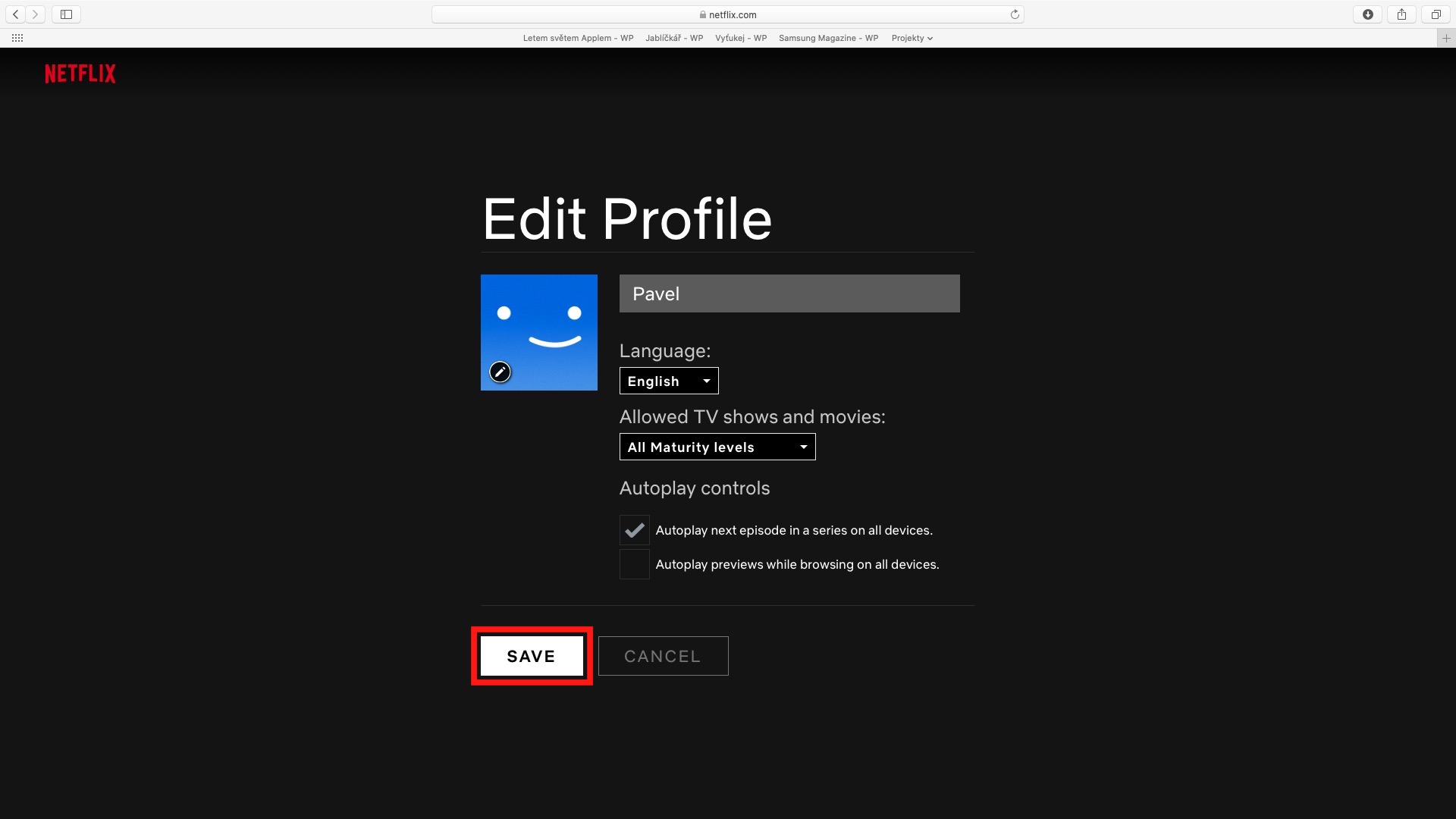The image size is (1456, 819).
Task: Open Safari downloads icon
Action: (1367, 14)
